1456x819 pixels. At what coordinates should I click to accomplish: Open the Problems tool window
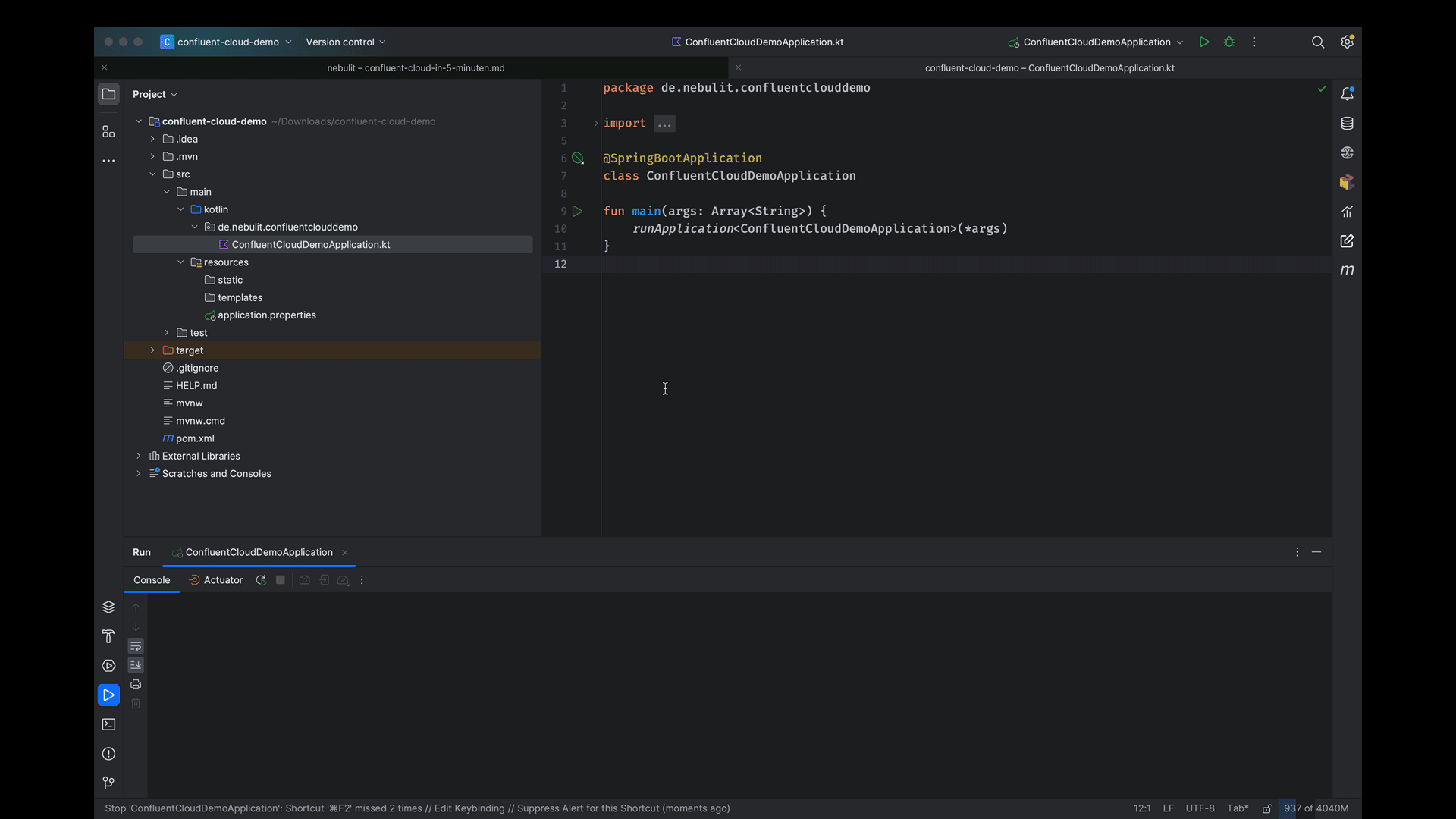click(108, 754)
